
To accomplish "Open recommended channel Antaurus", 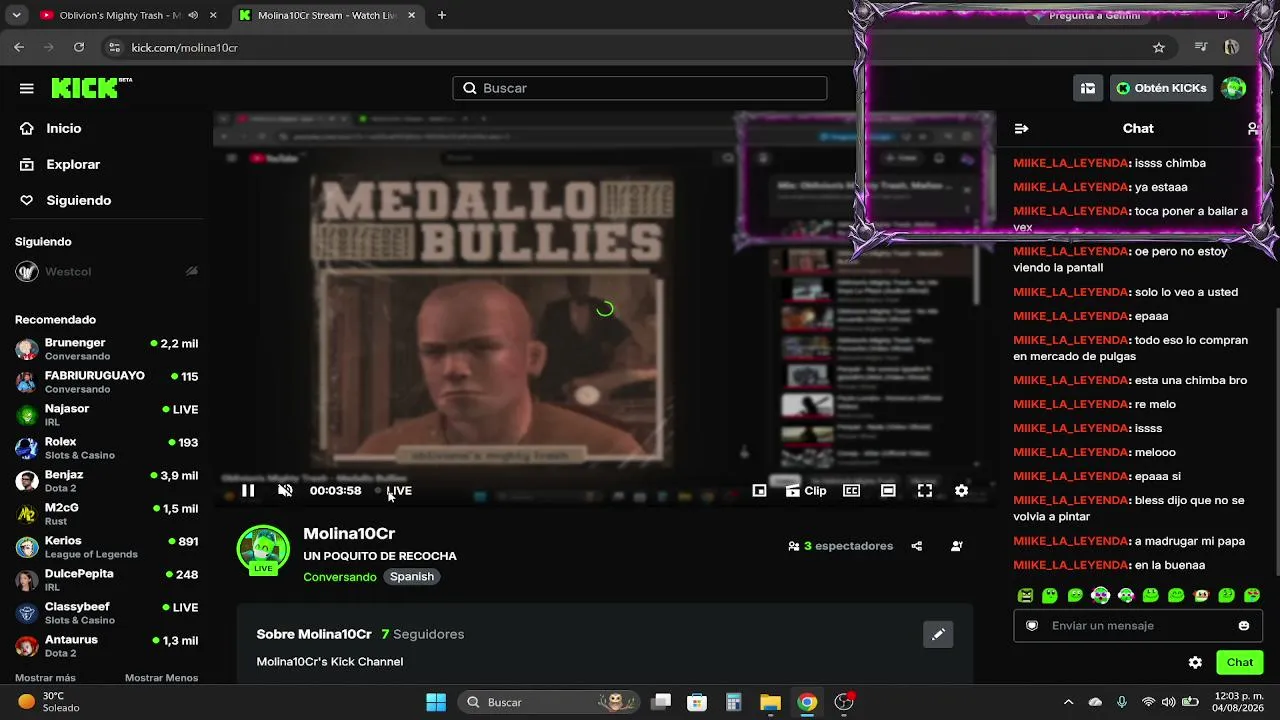I will point(106,646).
